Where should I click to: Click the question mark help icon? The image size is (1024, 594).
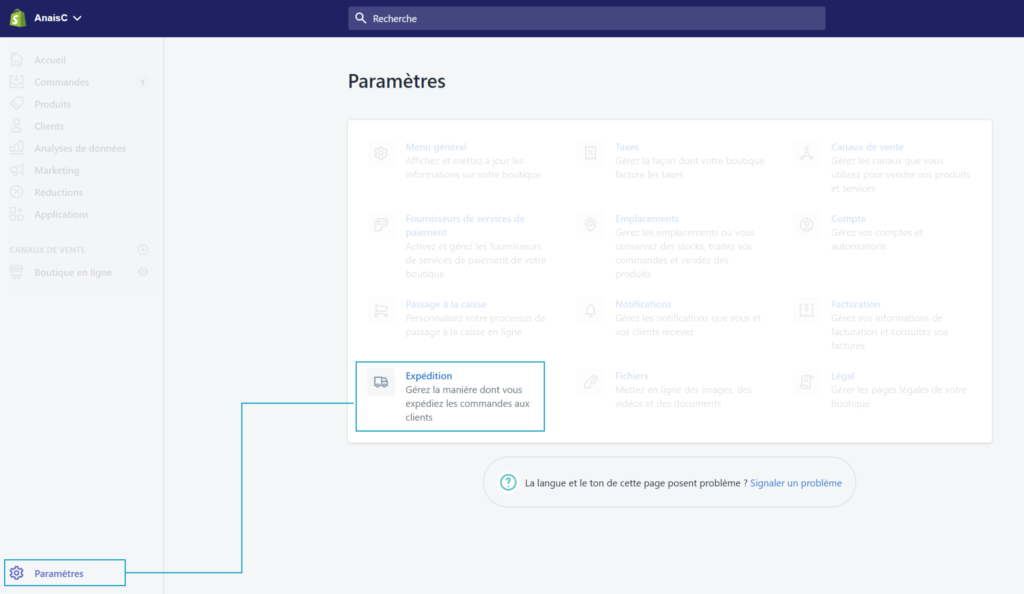coord(508,482)
